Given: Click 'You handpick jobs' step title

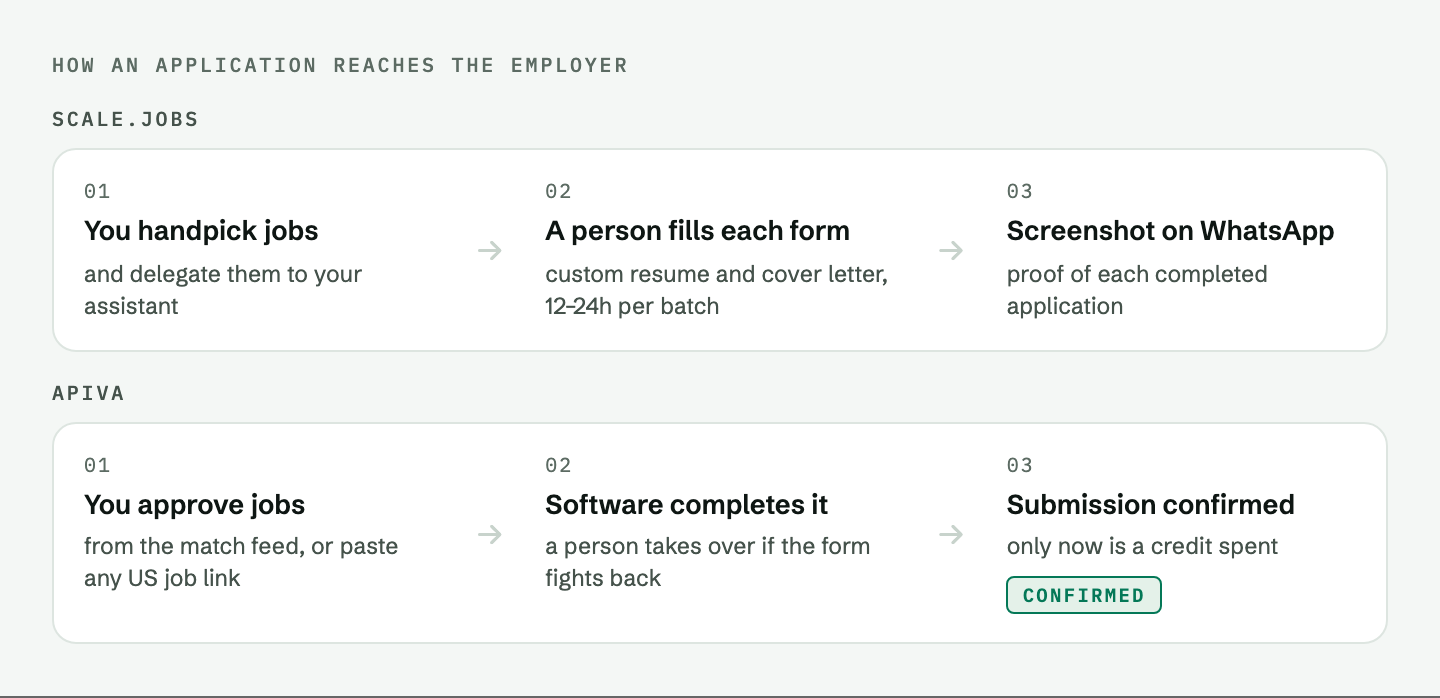Looking at the screenshot, I should tap(201, 231).
